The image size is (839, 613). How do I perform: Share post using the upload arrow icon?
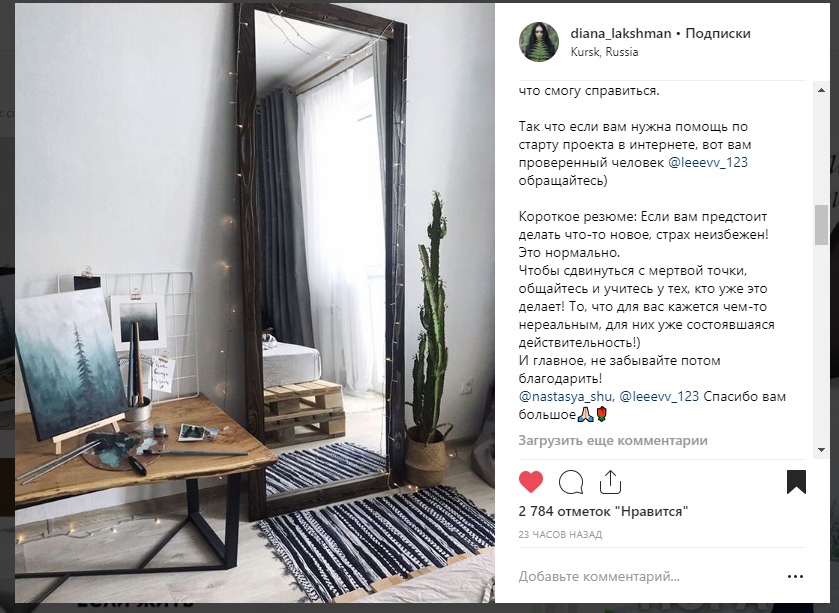(610, 482)
